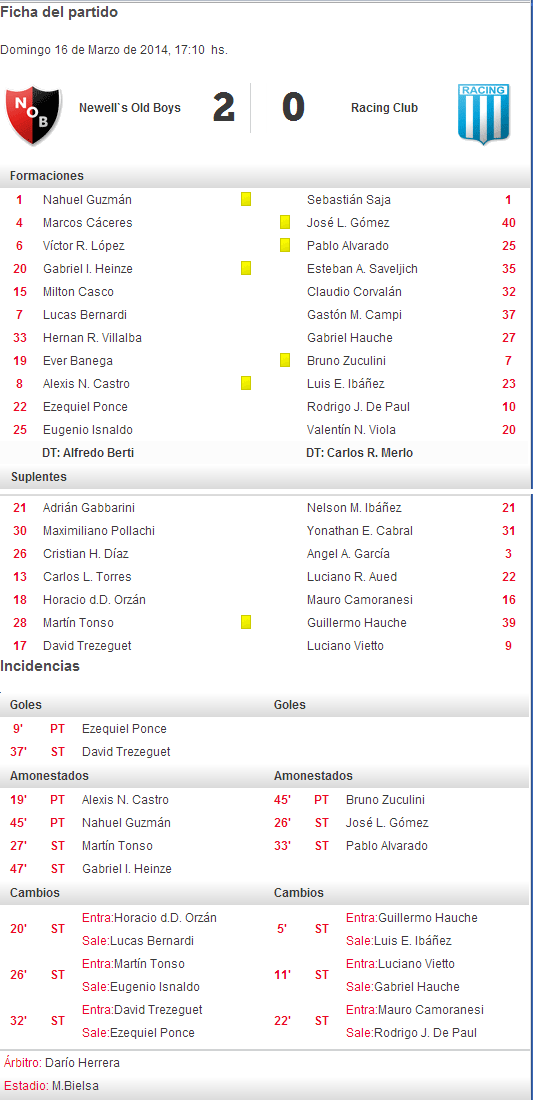Screen dimensions: 533x1100
Task: Click yellow card icon beside Martín Tonso
Action: pyautogui.click(x=246, y=622)
